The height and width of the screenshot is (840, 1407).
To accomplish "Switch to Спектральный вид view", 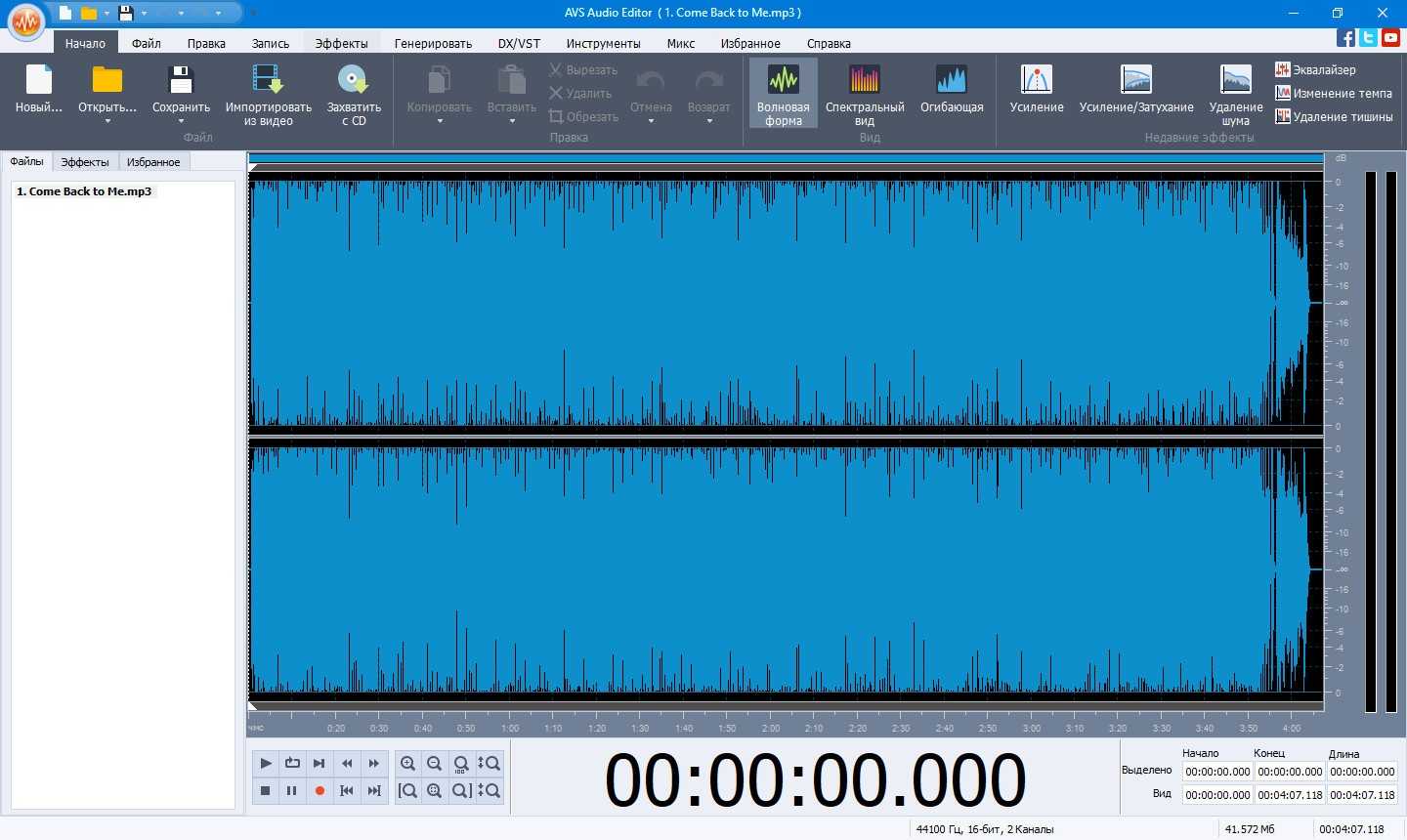I will click(865, 94).
